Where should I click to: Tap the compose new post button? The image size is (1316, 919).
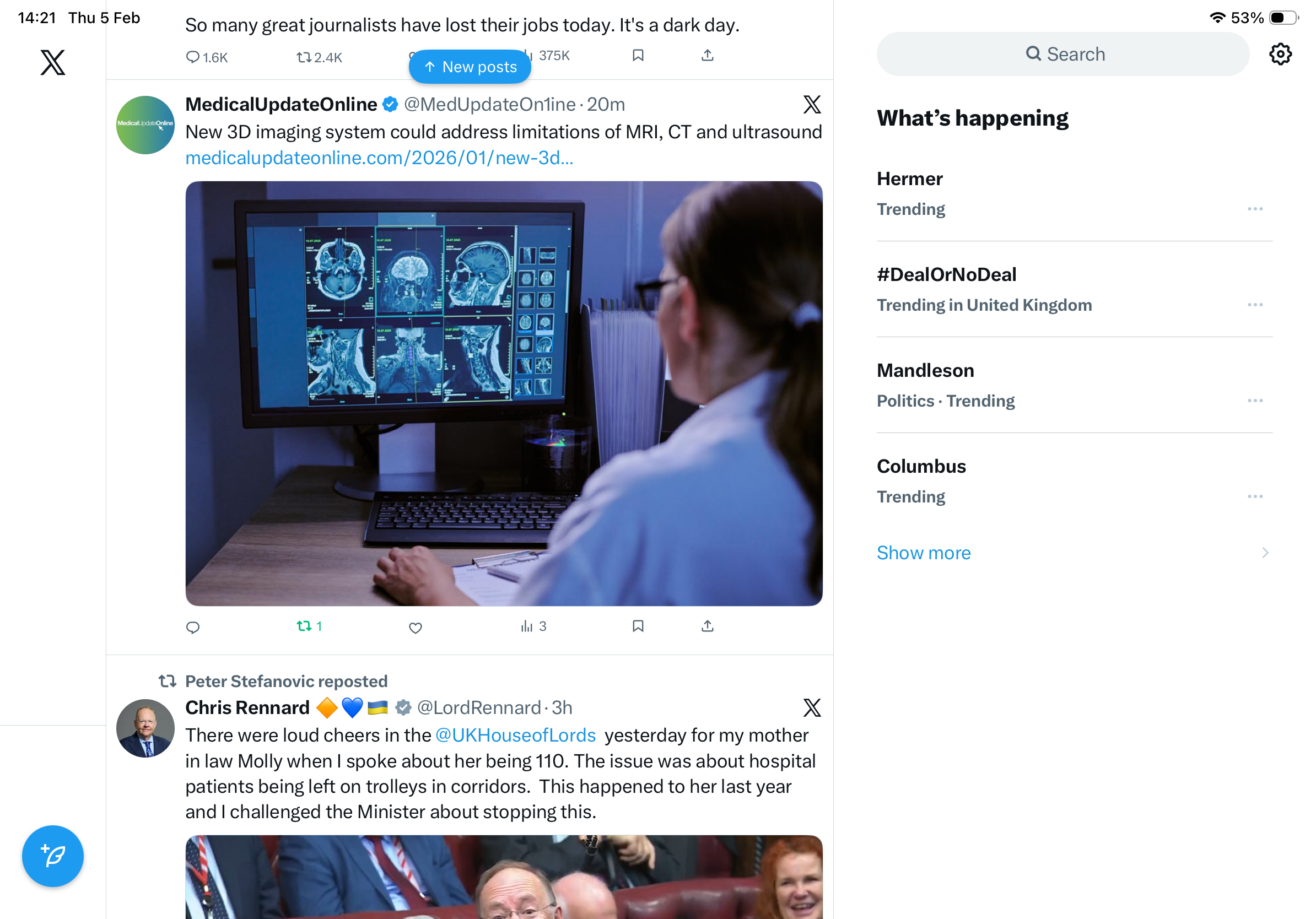point(53,856)
